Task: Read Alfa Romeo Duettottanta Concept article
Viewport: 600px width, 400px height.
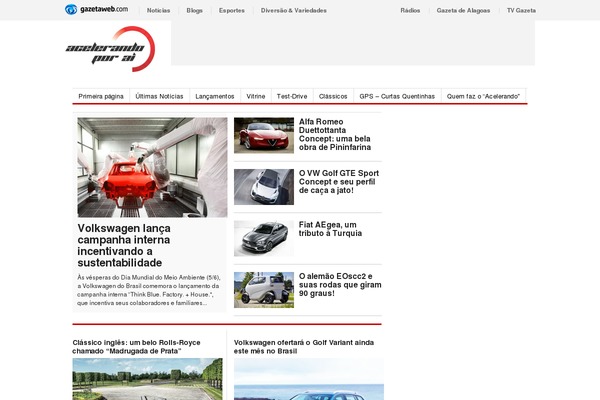Action: pyautogui.click(x=335, y=134)
